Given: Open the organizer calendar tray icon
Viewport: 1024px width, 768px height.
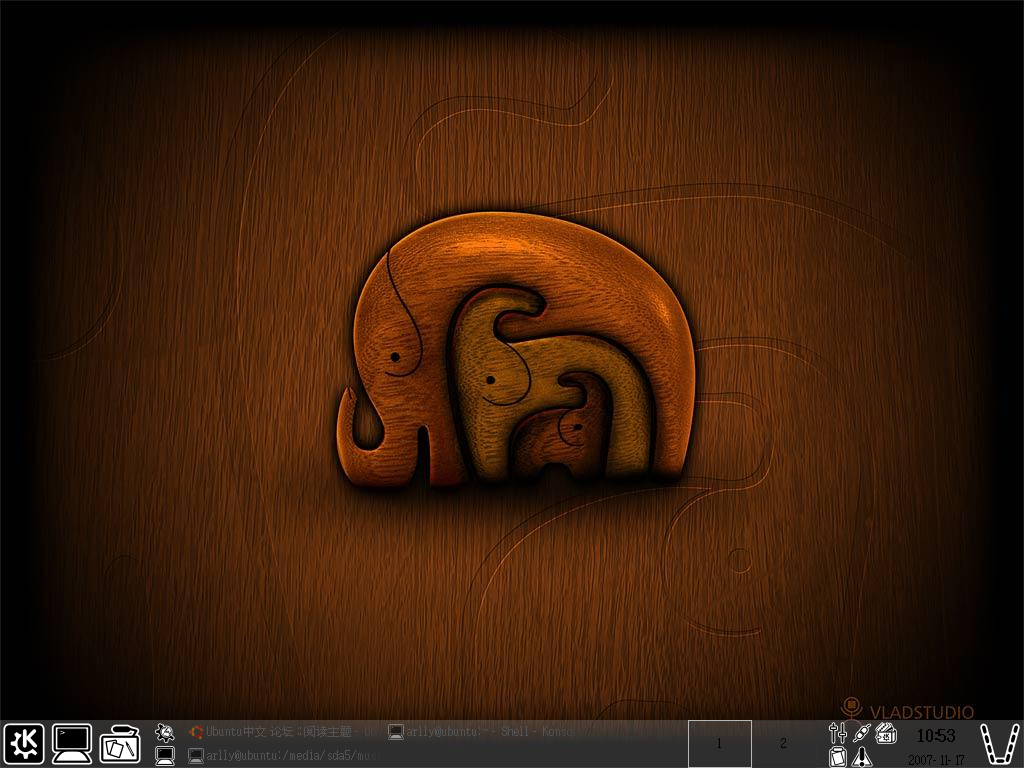Looking at the screenshot, I should click(x=886, y=733).
